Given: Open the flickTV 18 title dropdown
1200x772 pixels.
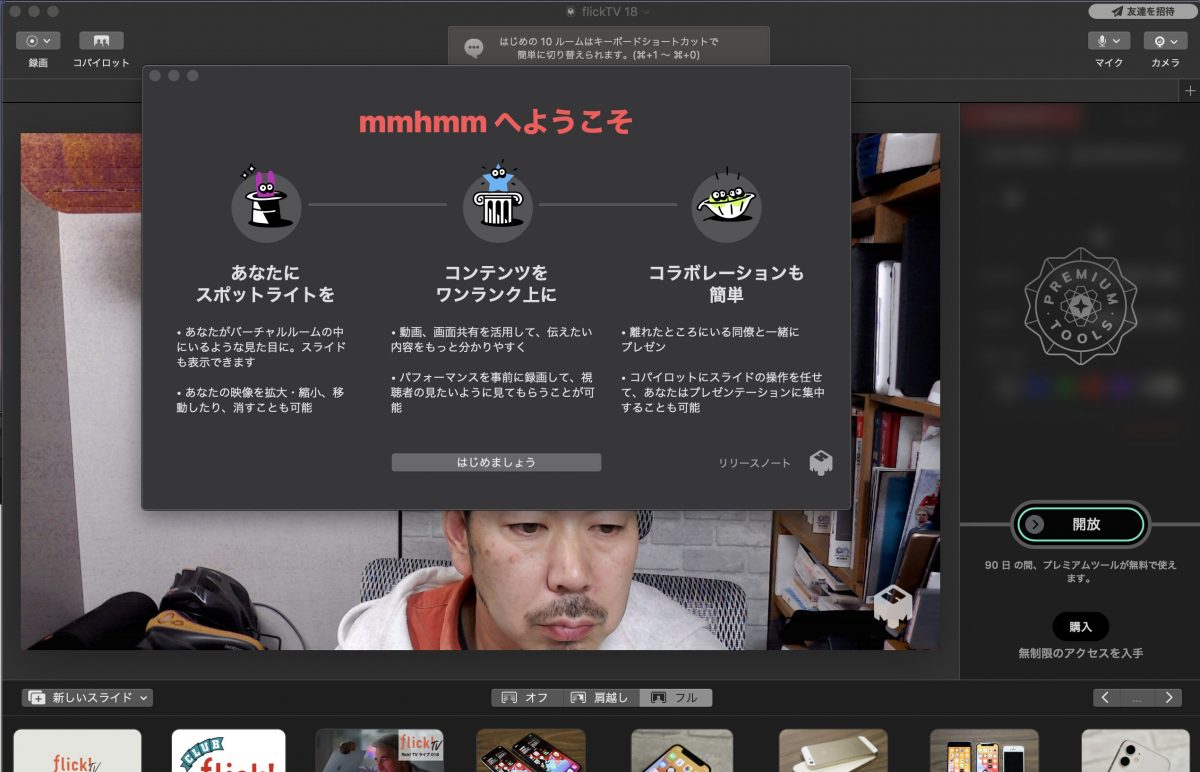Looking at the screenshot, I should (607, 11).
